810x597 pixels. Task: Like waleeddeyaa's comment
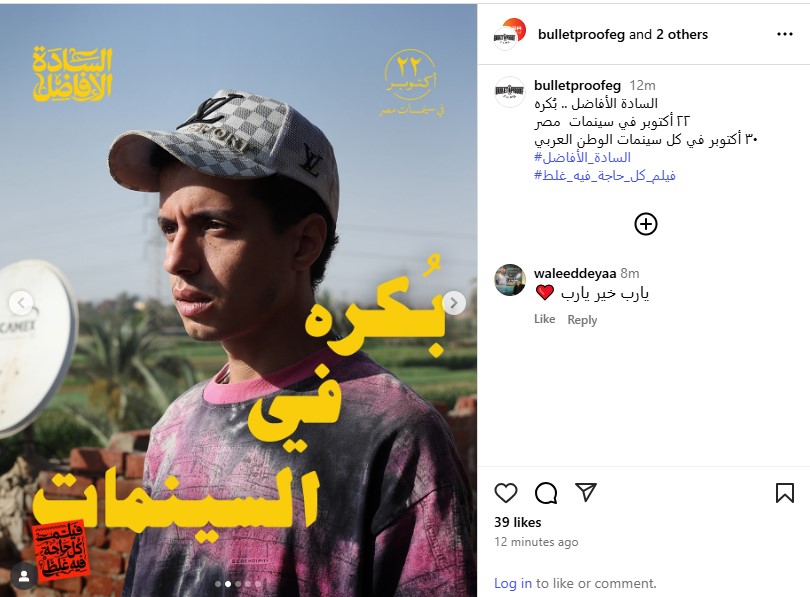coord(544,319)
